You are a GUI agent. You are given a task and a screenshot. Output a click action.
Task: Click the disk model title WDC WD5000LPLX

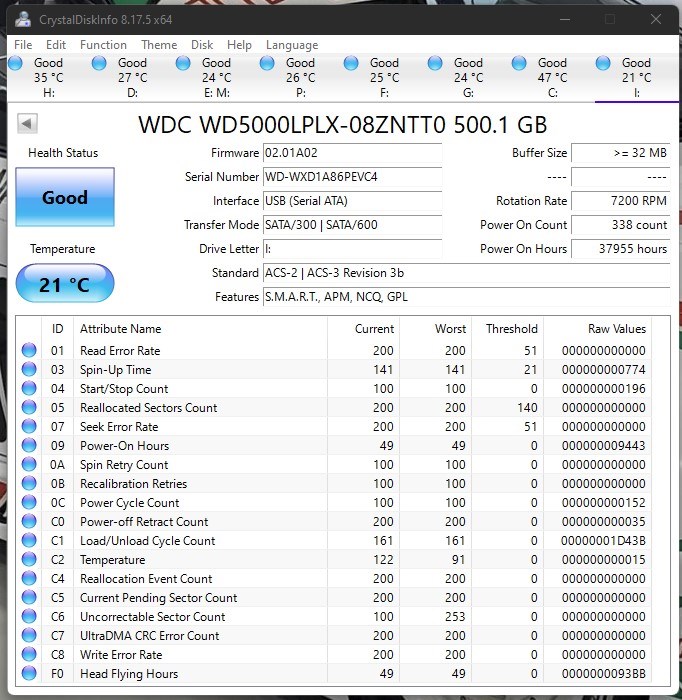[342, 125]
